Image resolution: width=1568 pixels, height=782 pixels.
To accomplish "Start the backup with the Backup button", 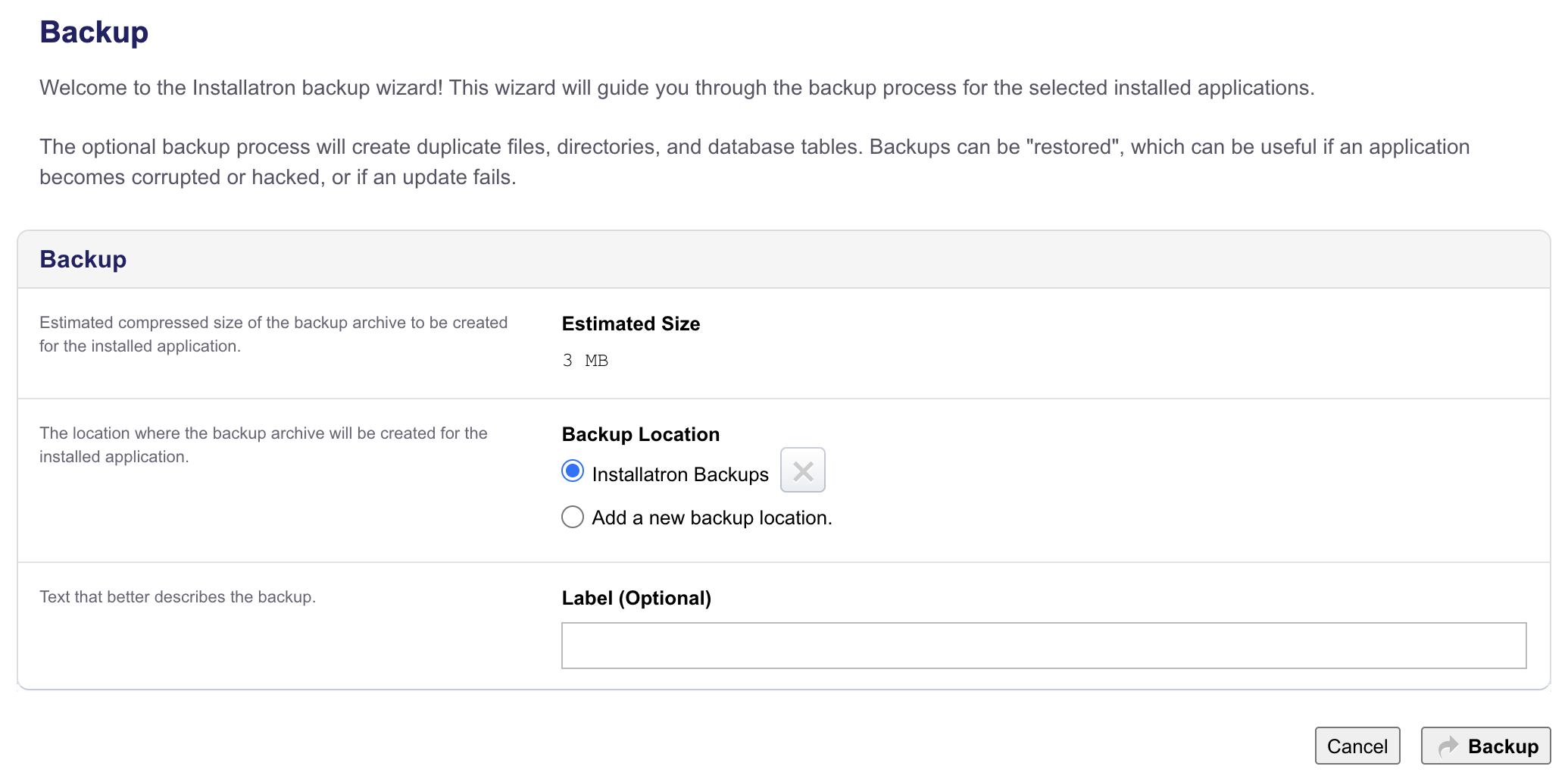I will [x=1485, y=746].
